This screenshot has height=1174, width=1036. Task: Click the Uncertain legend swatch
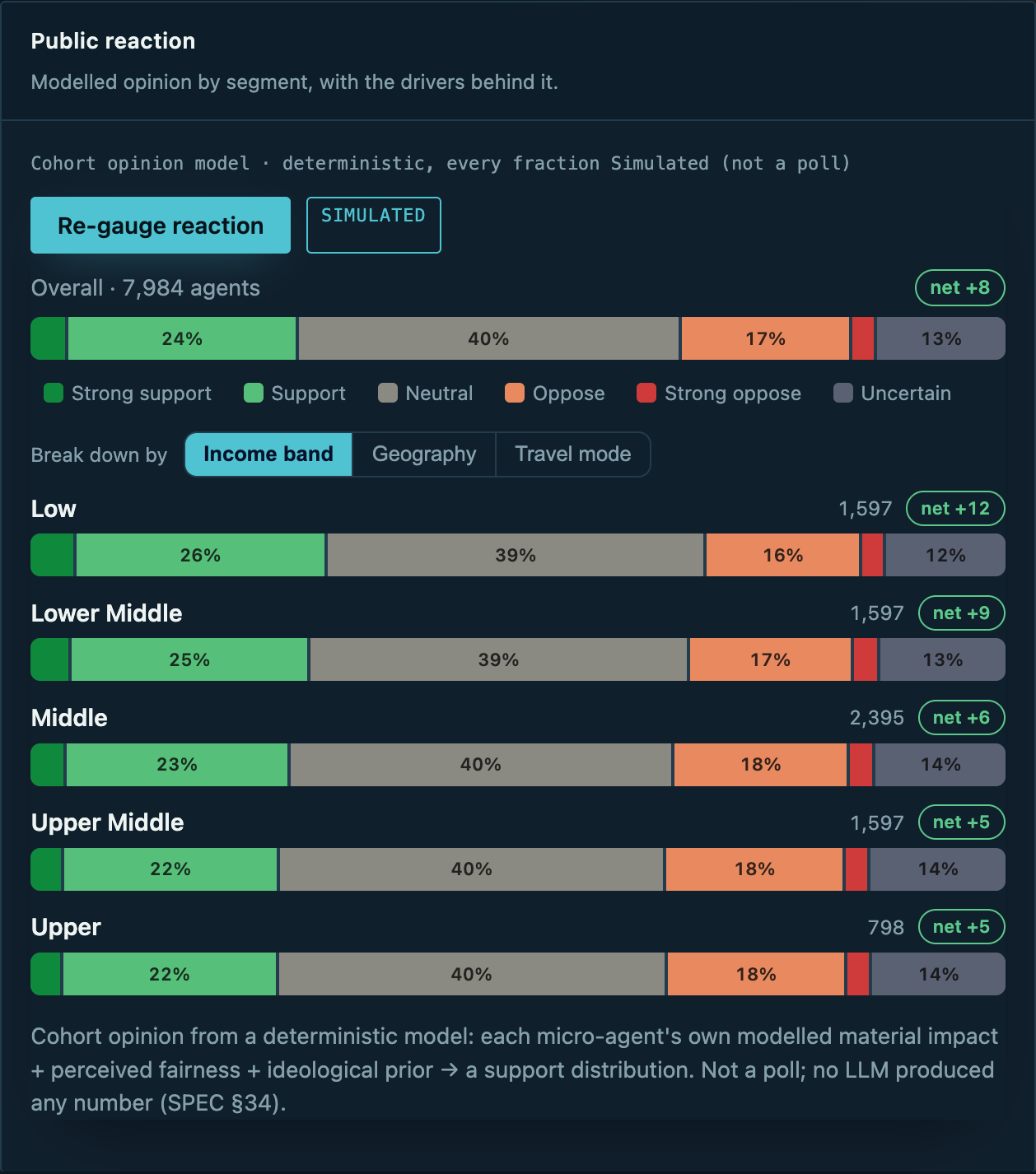click(x=843, y=393)
